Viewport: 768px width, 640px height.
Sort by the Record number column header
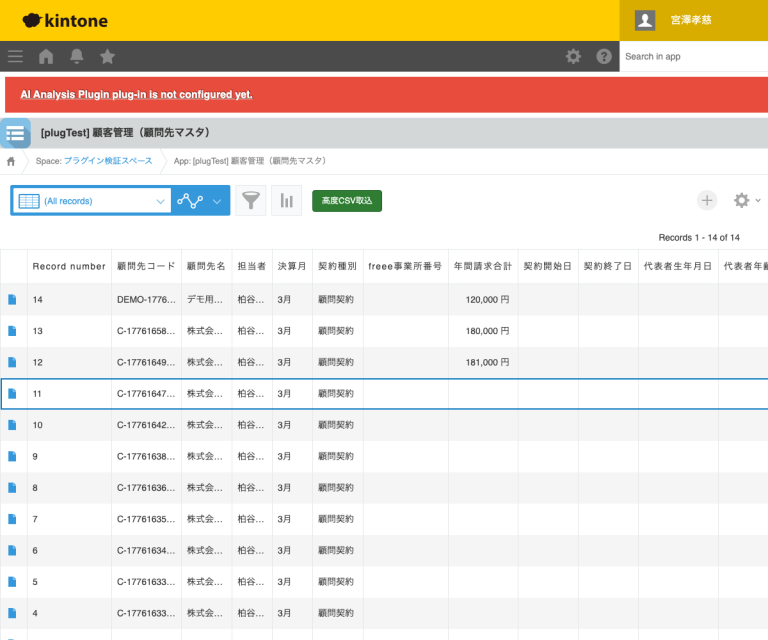[69, 266]
